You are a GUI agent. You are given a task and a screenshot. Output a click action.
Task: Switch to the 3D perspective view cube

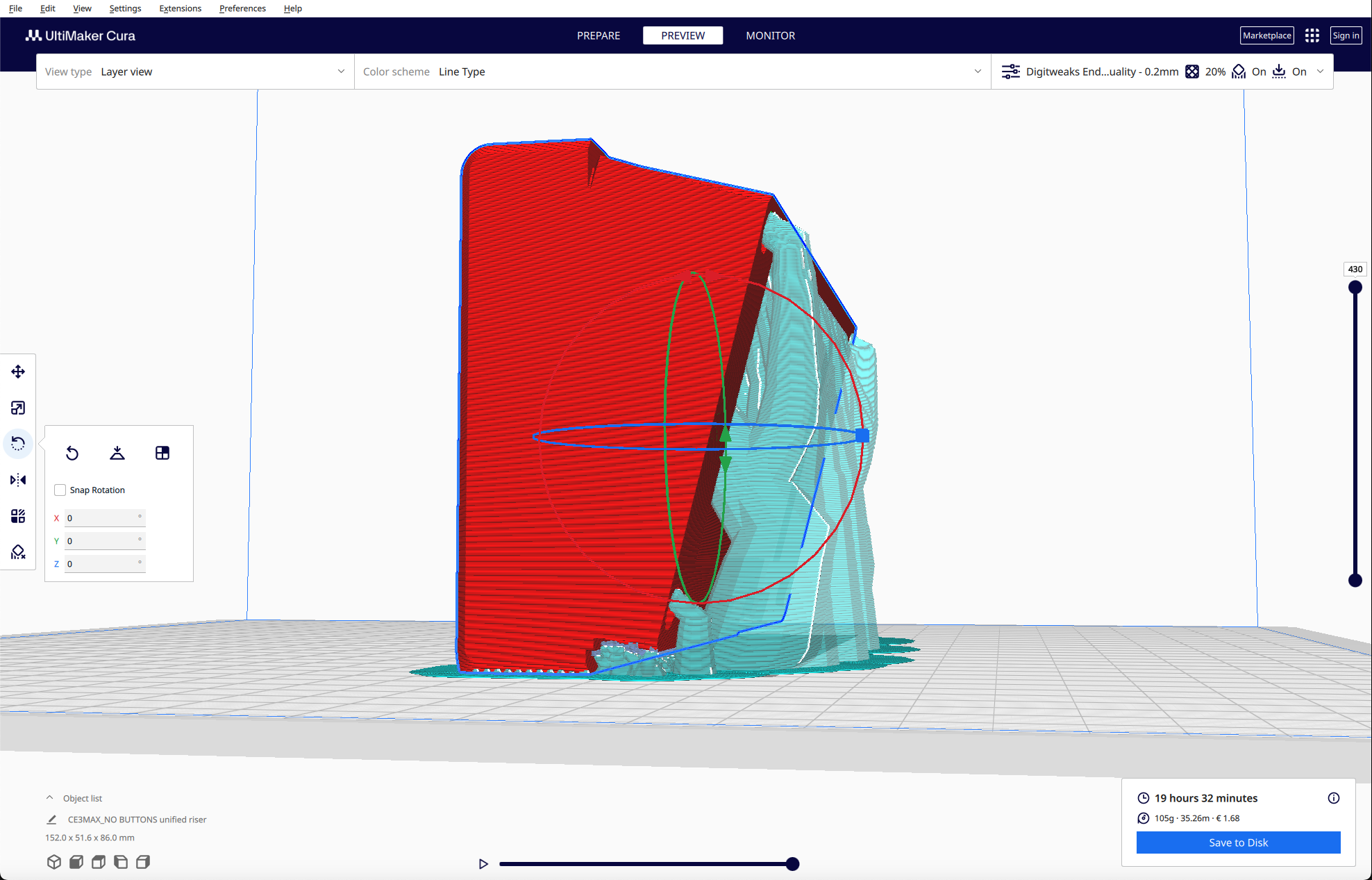(54, 862)
